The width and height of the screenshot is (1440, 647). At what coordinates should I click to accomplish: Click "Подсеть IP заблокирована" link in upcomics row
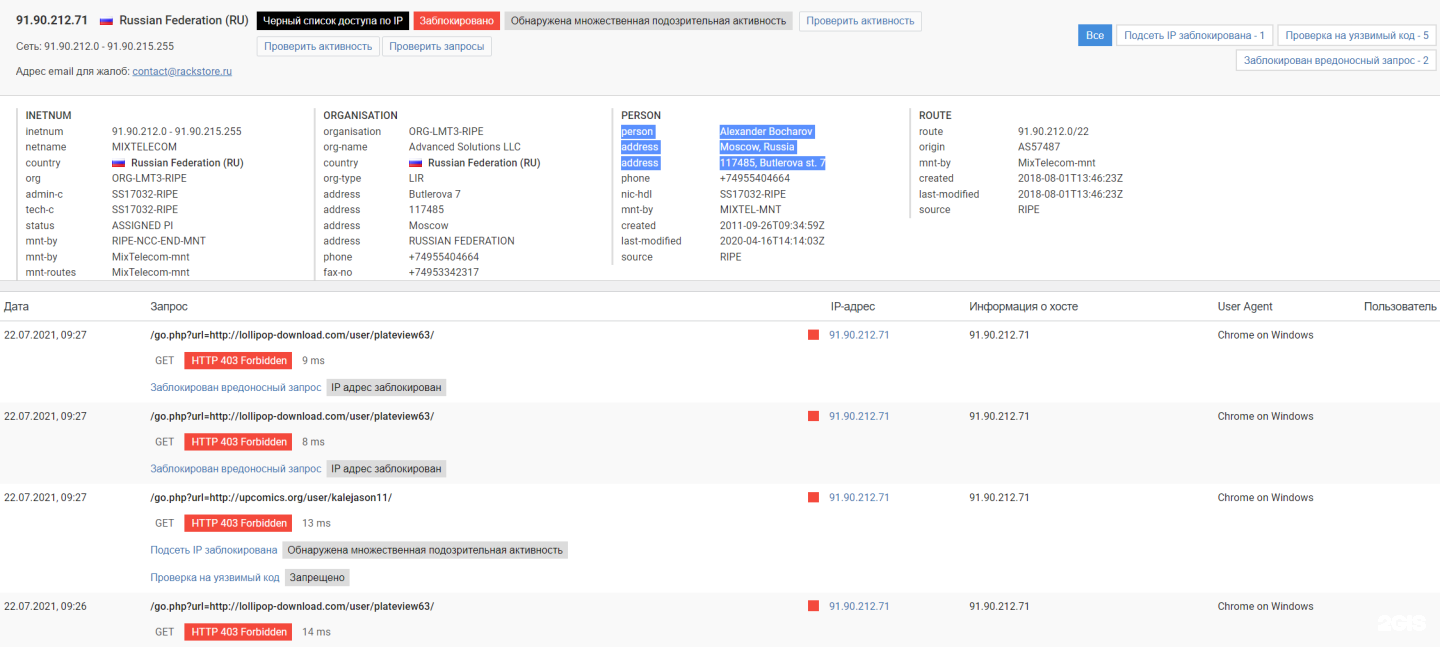(213, 550)
